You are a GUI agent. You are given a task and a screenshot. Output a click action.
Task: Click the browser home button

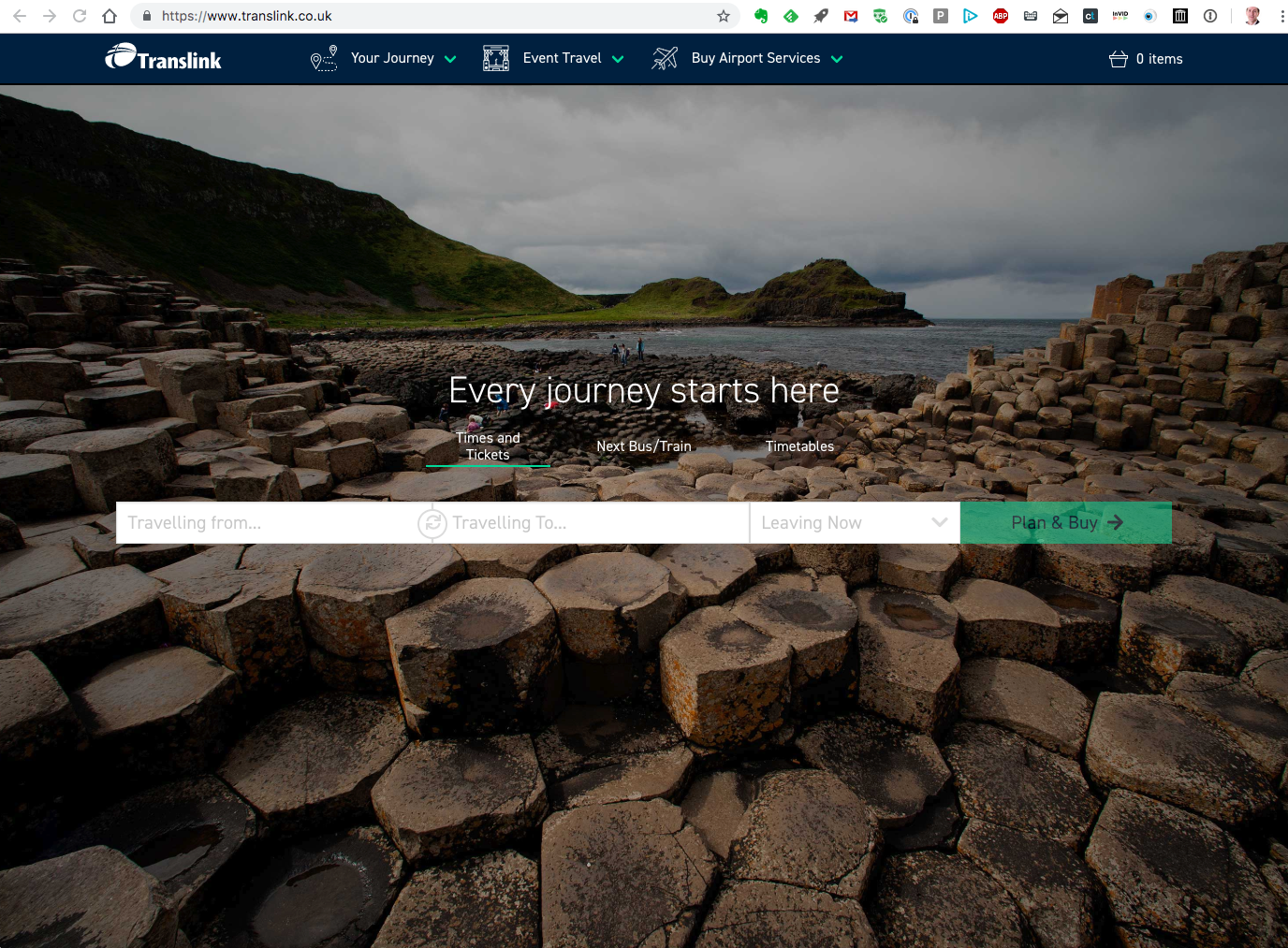[x=110, y=16]
